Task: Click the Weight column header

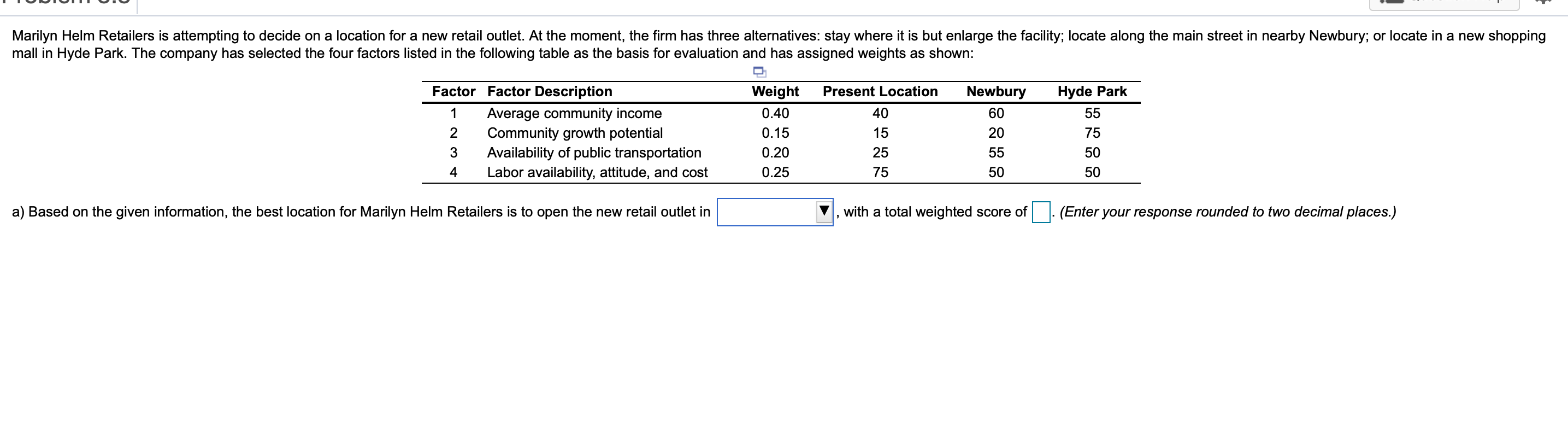Action: point(775,91)
